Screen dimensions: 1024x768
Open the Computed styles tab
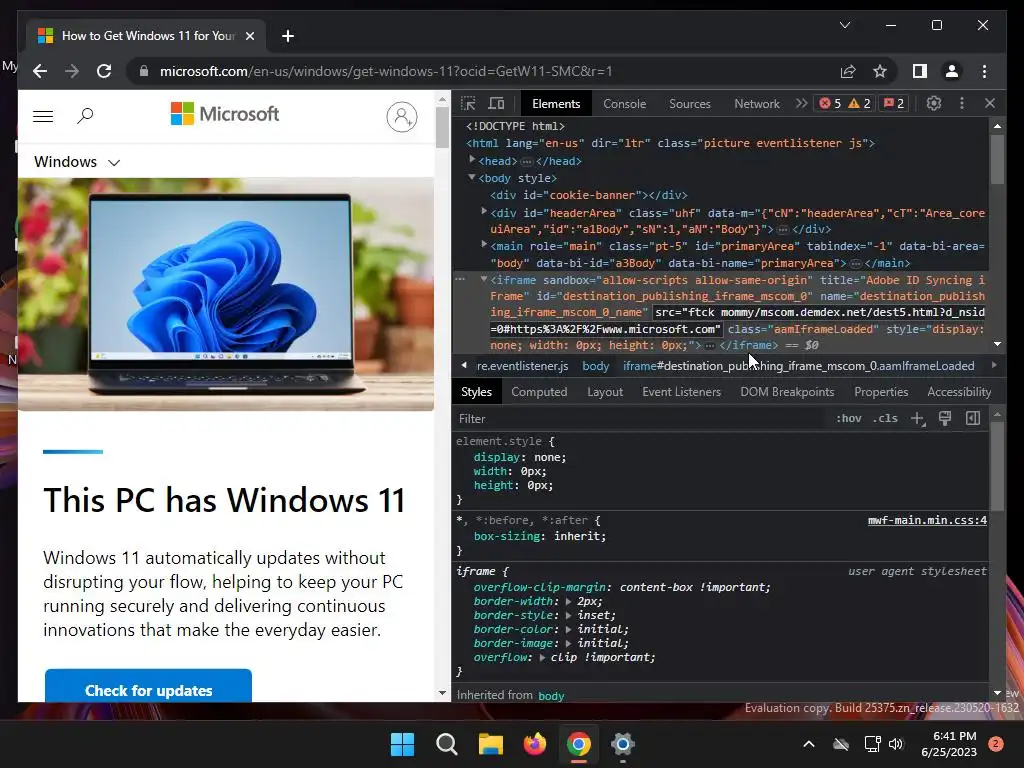pyautogui.click(x=539, y=392)
